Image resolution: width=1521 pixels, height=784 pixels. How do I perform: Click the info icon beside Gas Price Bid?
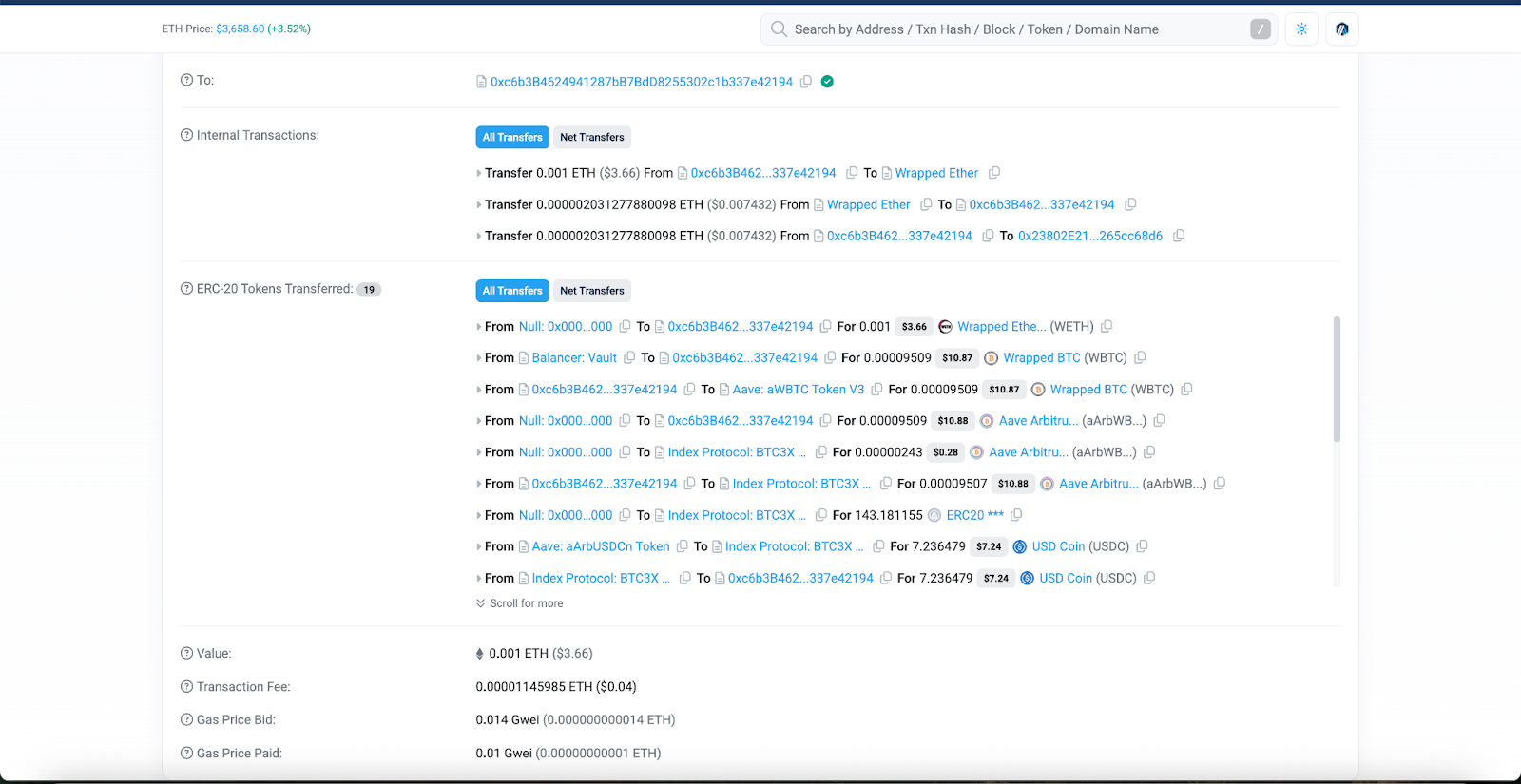[186, 720]
